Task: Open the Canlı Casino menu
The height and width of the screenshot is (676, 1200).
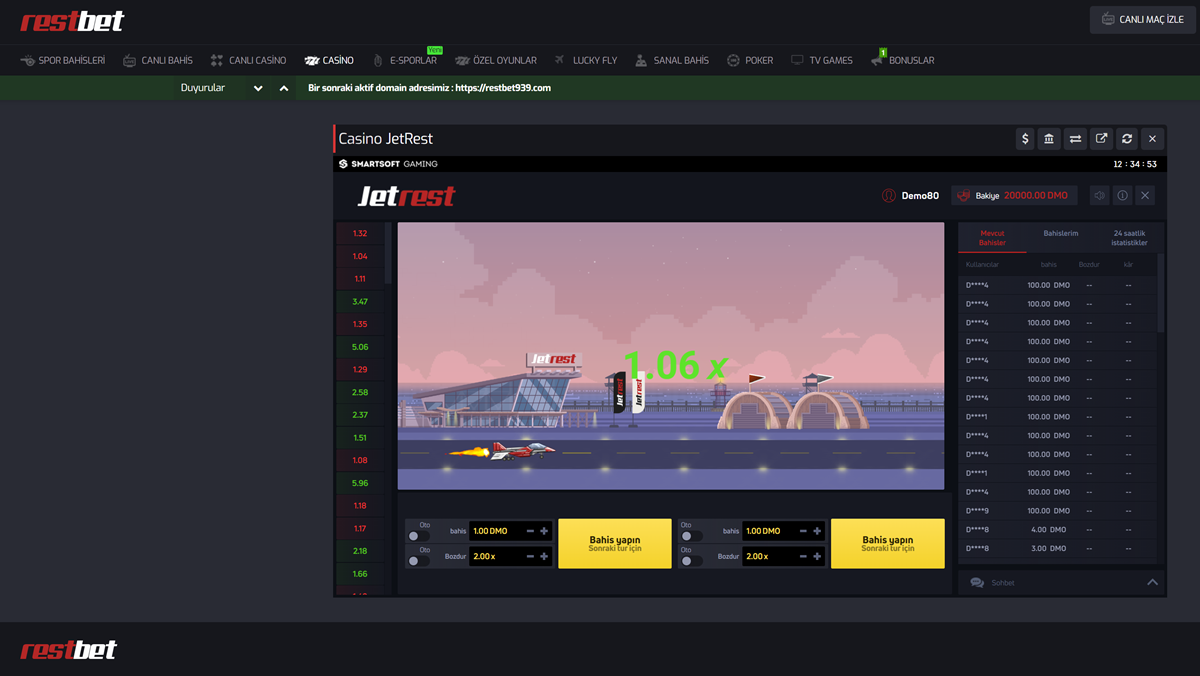Action: (x=248, y=60)
